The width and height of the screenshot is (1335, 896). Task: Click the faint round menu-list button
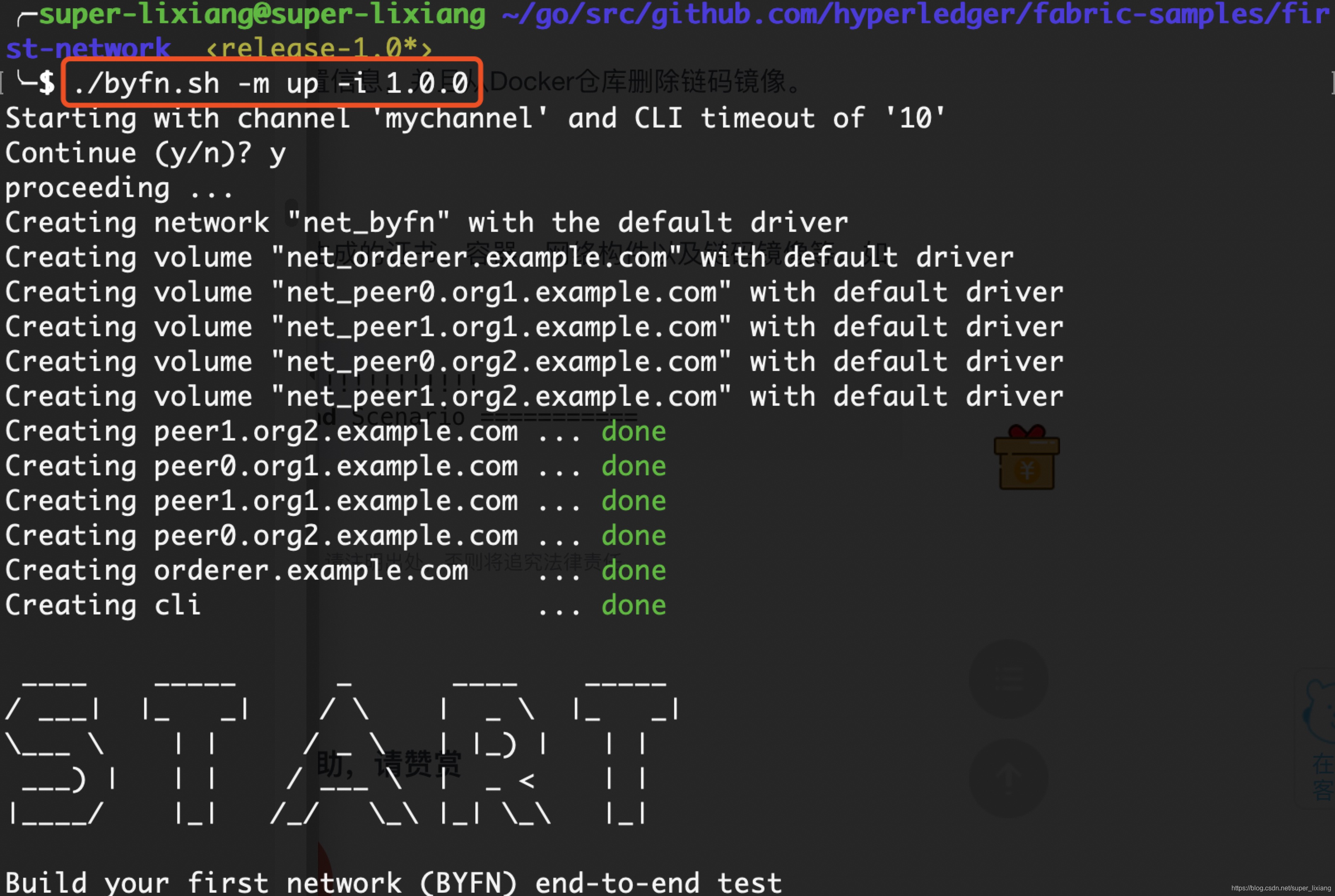coord(1009,678)
